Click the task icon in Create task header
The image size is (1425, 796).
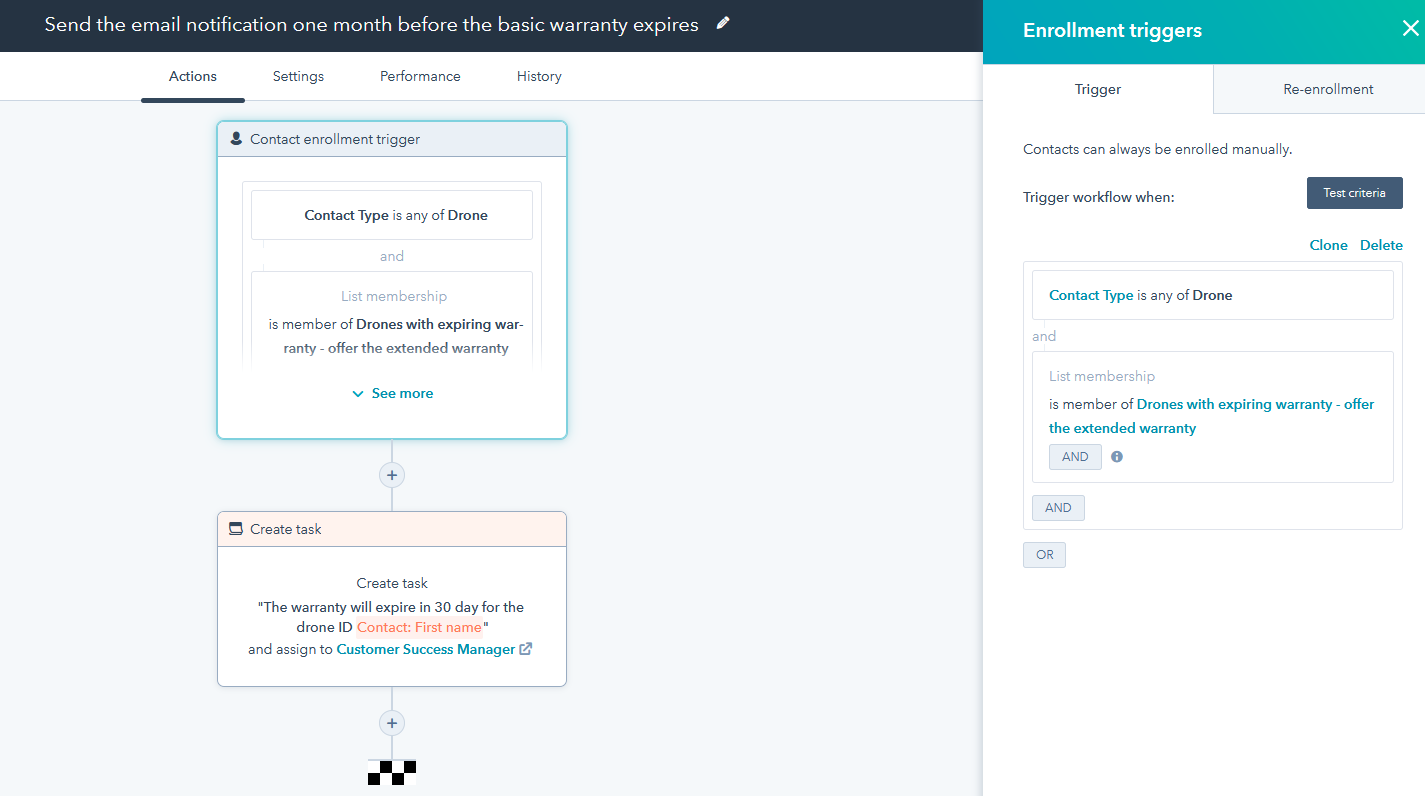coord(236,529)
